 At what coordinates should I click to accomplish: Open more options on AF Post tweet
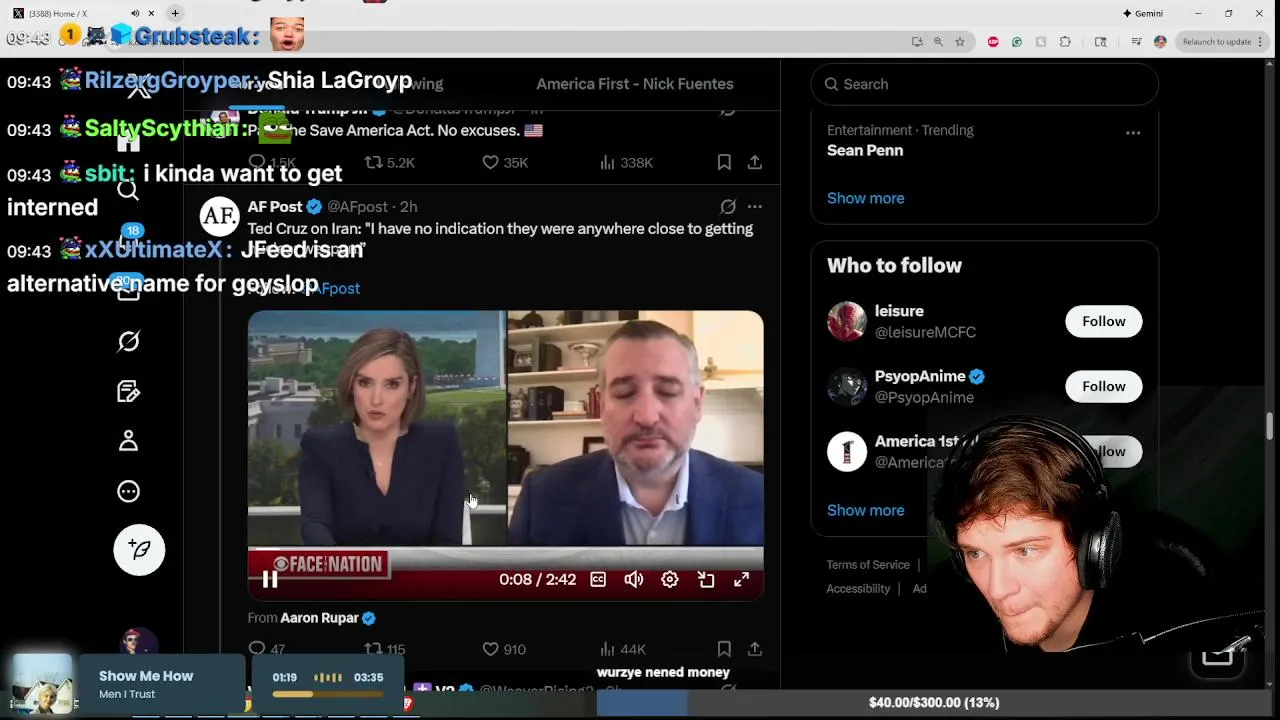[x=755, y=206]
